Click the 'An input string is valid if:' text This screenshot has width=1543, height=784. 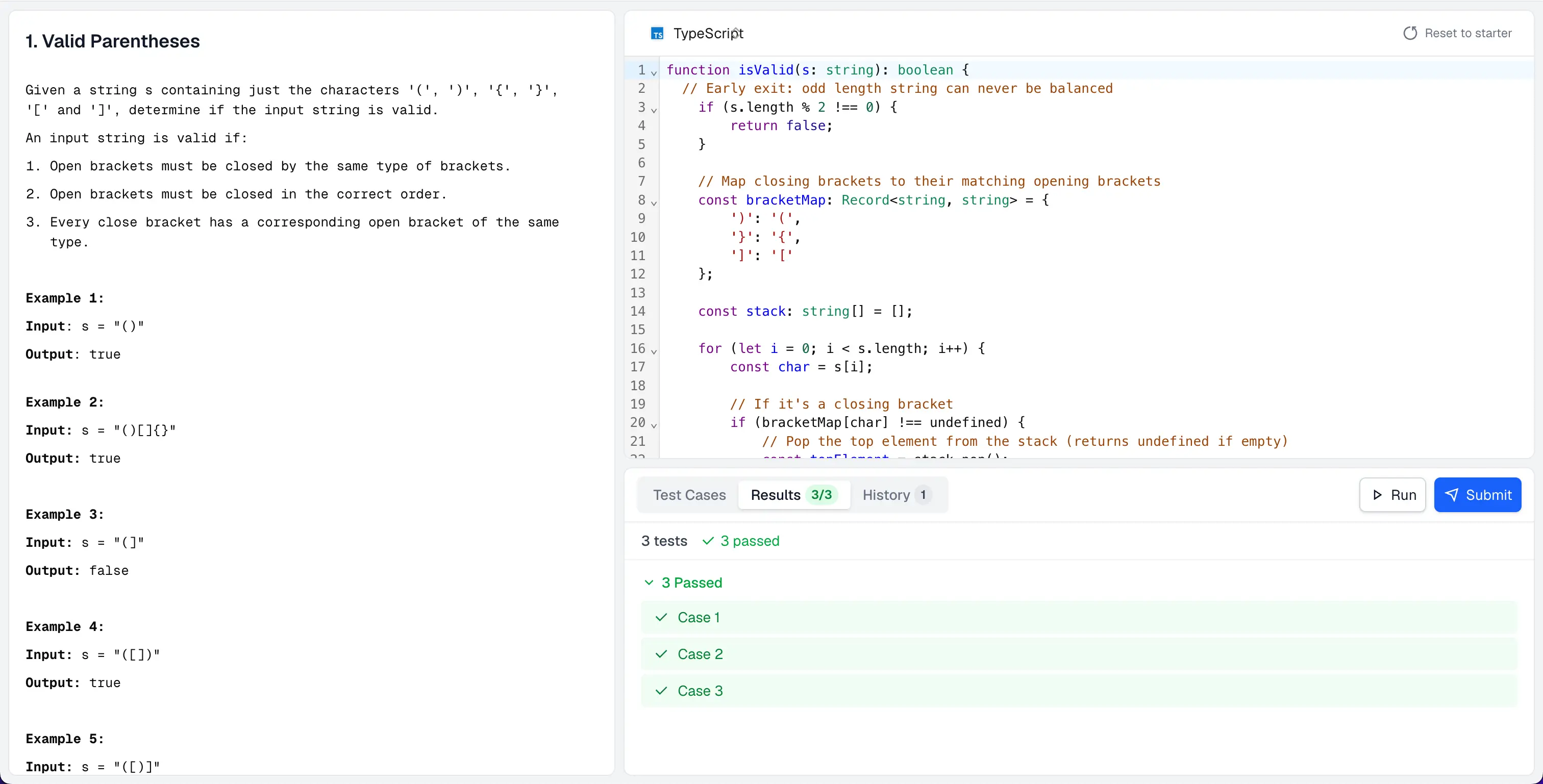pyautogui.click(x=136, y=138)
